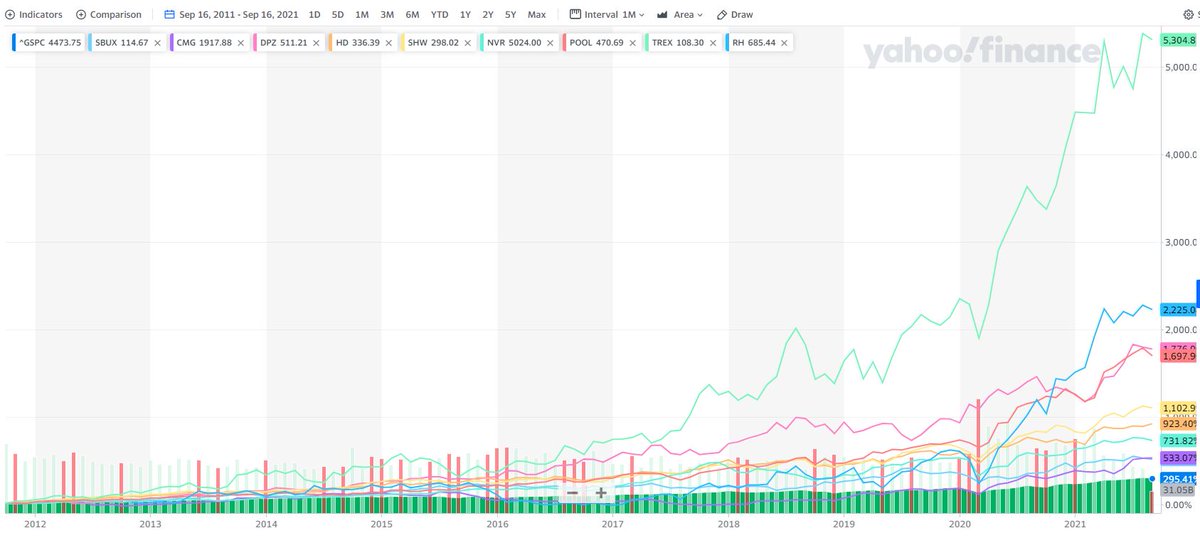Click the 31.05B volume tag
The width and height of the screenshot is (1200, 538).
point(1177,490)
